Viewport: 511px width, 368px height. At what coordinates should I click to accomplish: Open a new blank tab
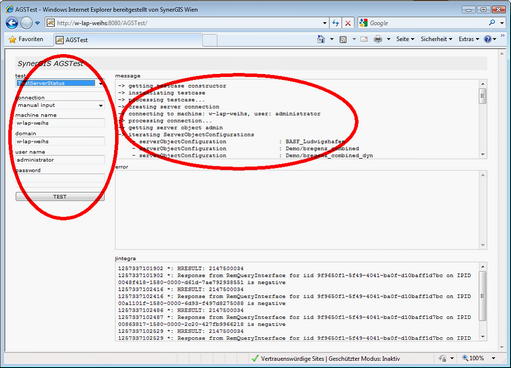(210, 40)
